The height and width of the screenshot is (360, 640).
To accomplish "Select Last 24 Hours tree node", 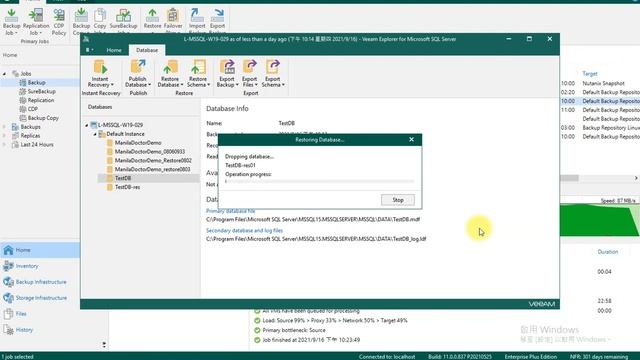I will coord(37,144).
